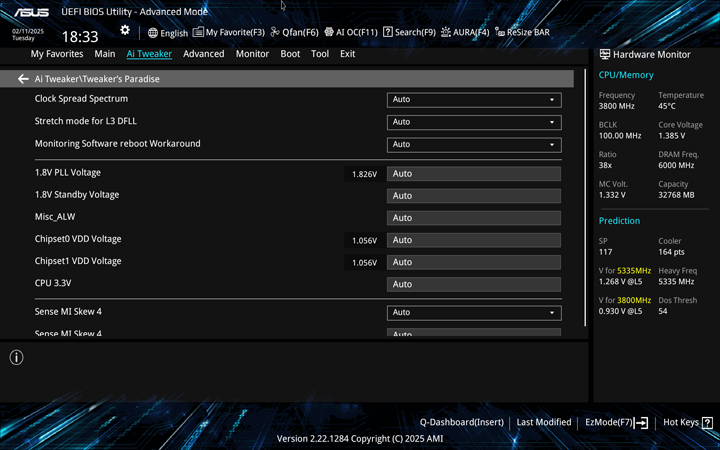Click the 1.8V PLL Voltage input field
The height and width of the screenshot is (450, 720).
(473, 174)
